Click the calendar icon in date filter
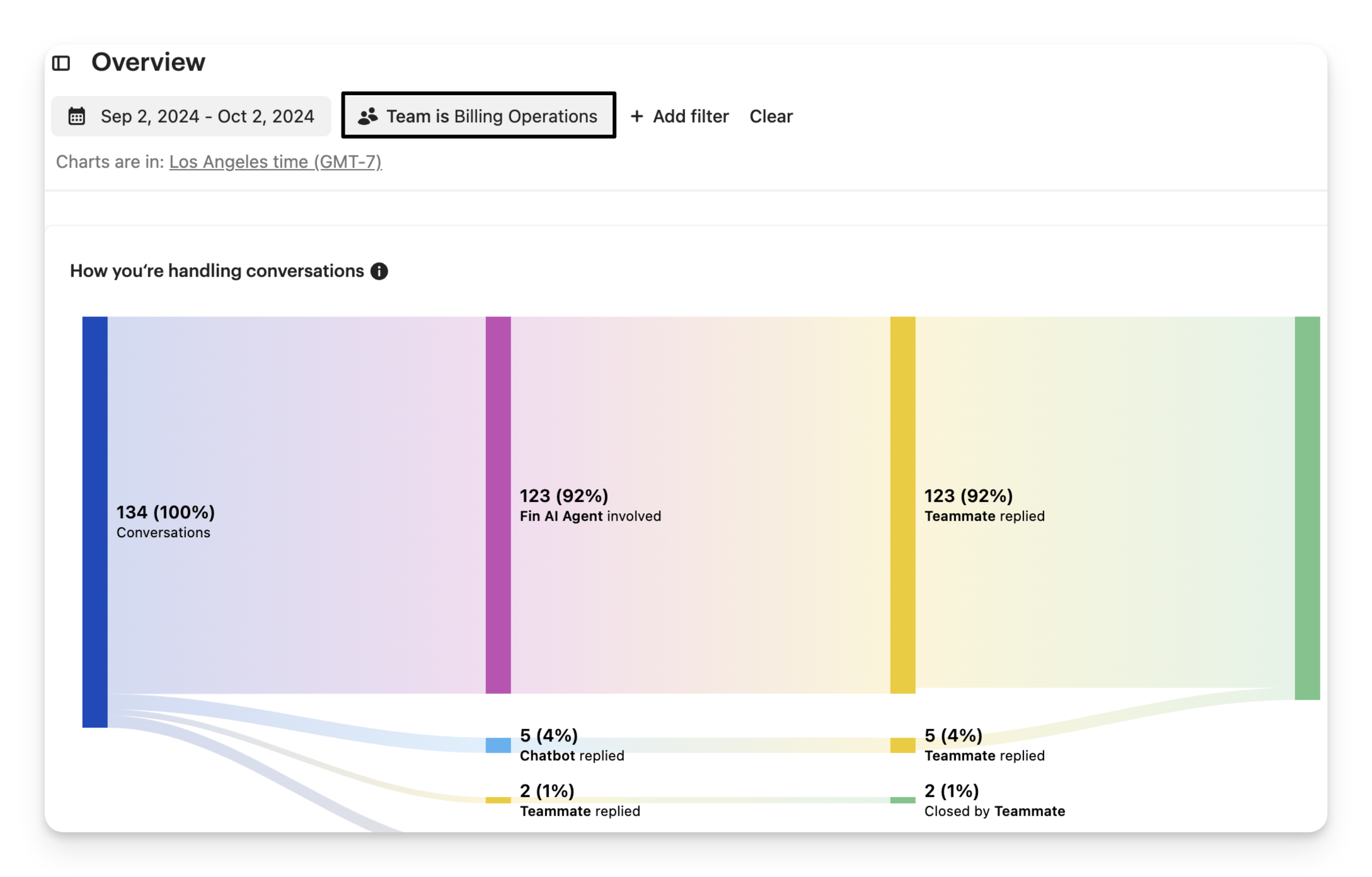The height and width of the screenshot is (877, 1372). pyautogui.click(x=77, y=117)
